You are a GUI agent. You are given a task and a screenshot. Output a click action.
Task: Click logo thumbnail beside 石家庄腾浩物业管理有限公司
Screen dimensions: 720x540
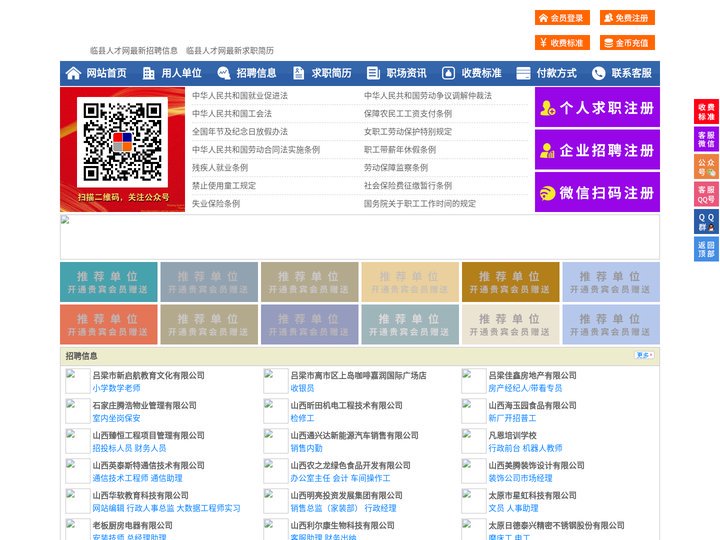coord(78,411)
